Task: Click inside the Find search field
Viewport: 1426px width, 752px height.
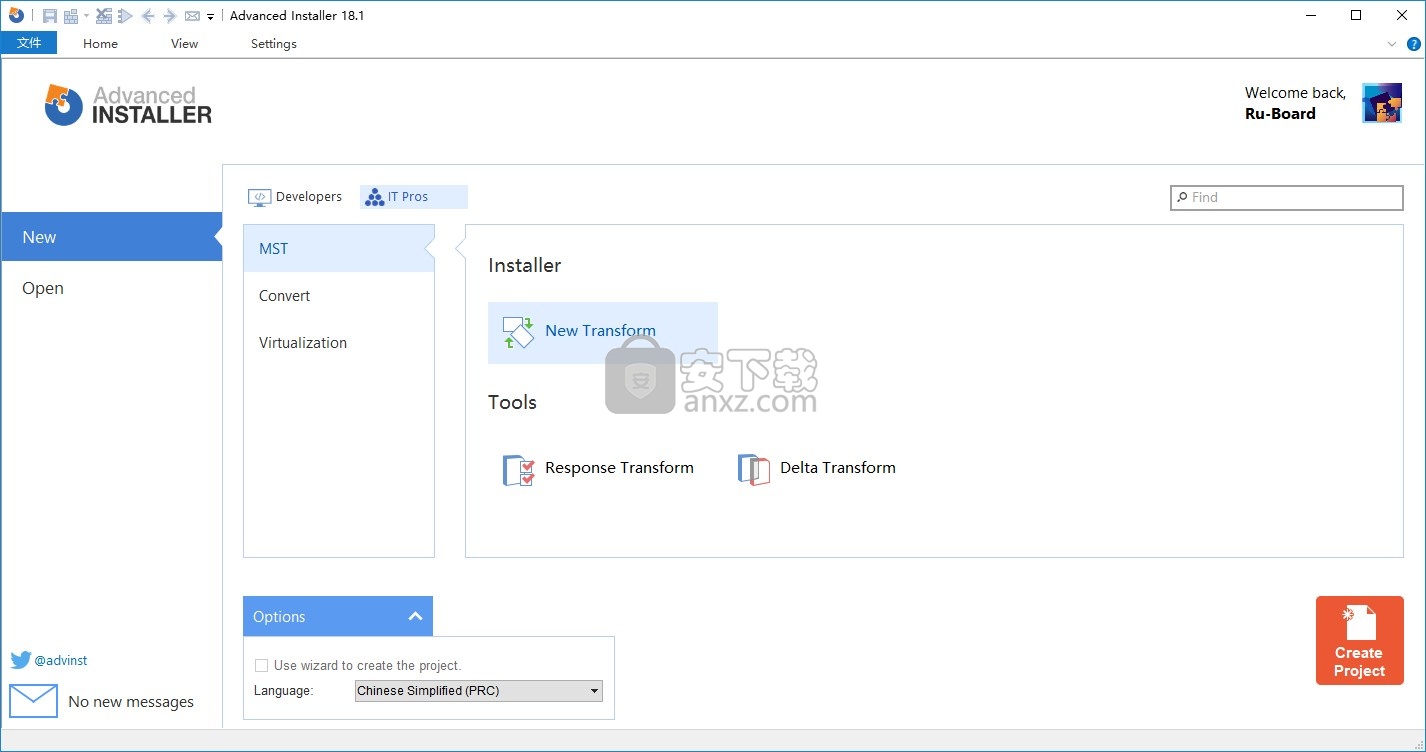Action: [1287, 197]
